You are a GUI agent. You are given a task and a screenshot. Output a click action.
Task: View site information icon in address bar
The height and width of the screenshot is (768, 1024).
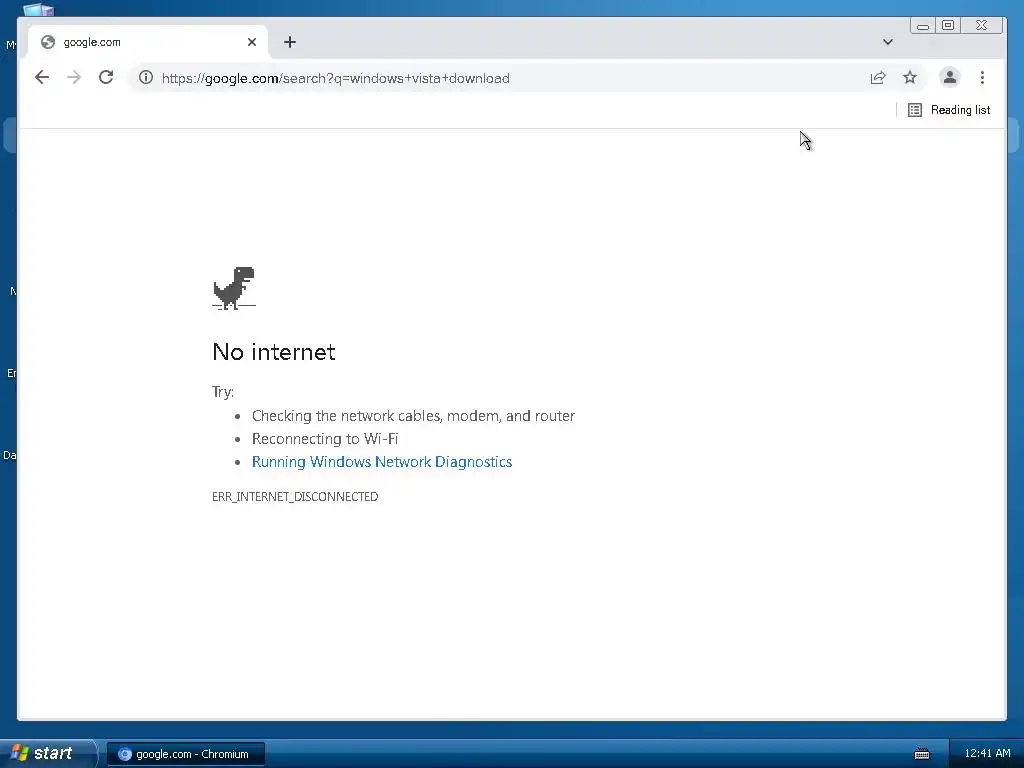[x=146, y=78]
